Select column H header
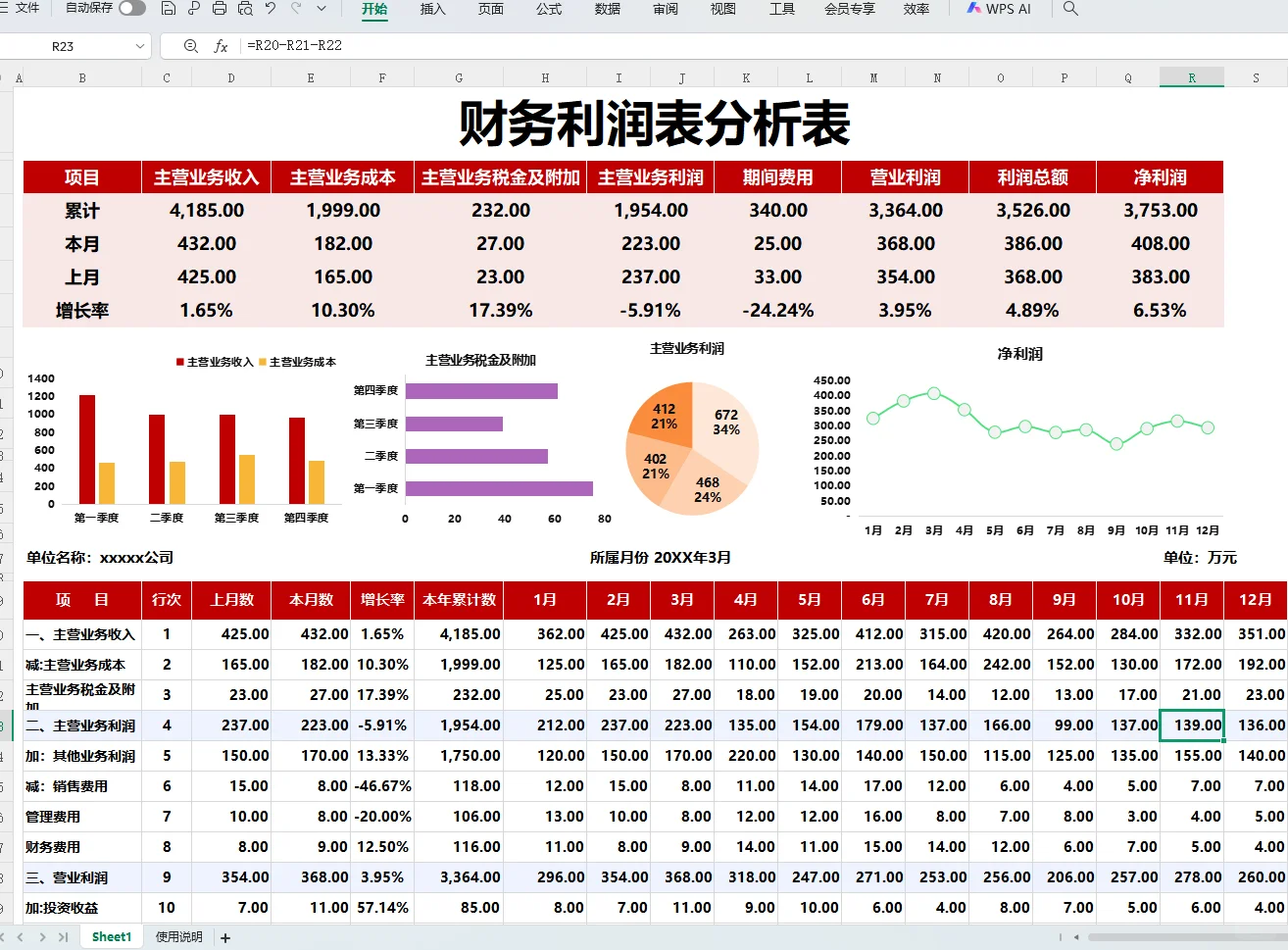Image resolution: width=1288 pixels, height=950 pixels. point(545,77)
